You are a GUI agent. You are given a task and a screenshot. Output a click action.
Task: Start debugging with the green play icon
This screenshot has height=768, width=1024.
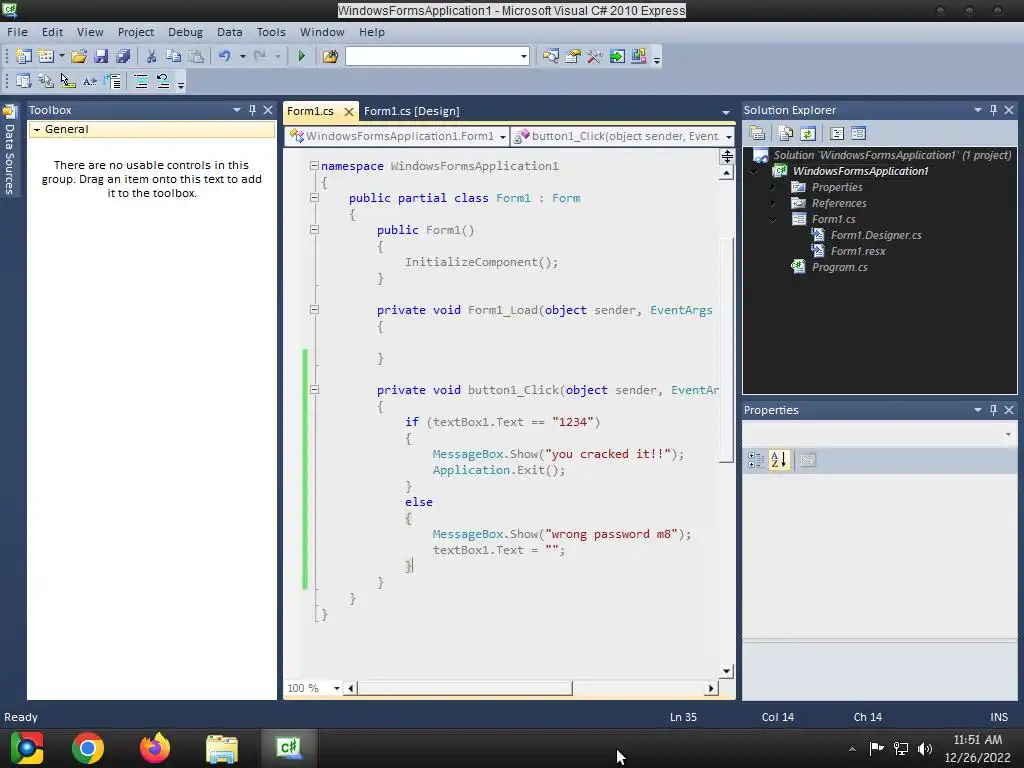302,56
